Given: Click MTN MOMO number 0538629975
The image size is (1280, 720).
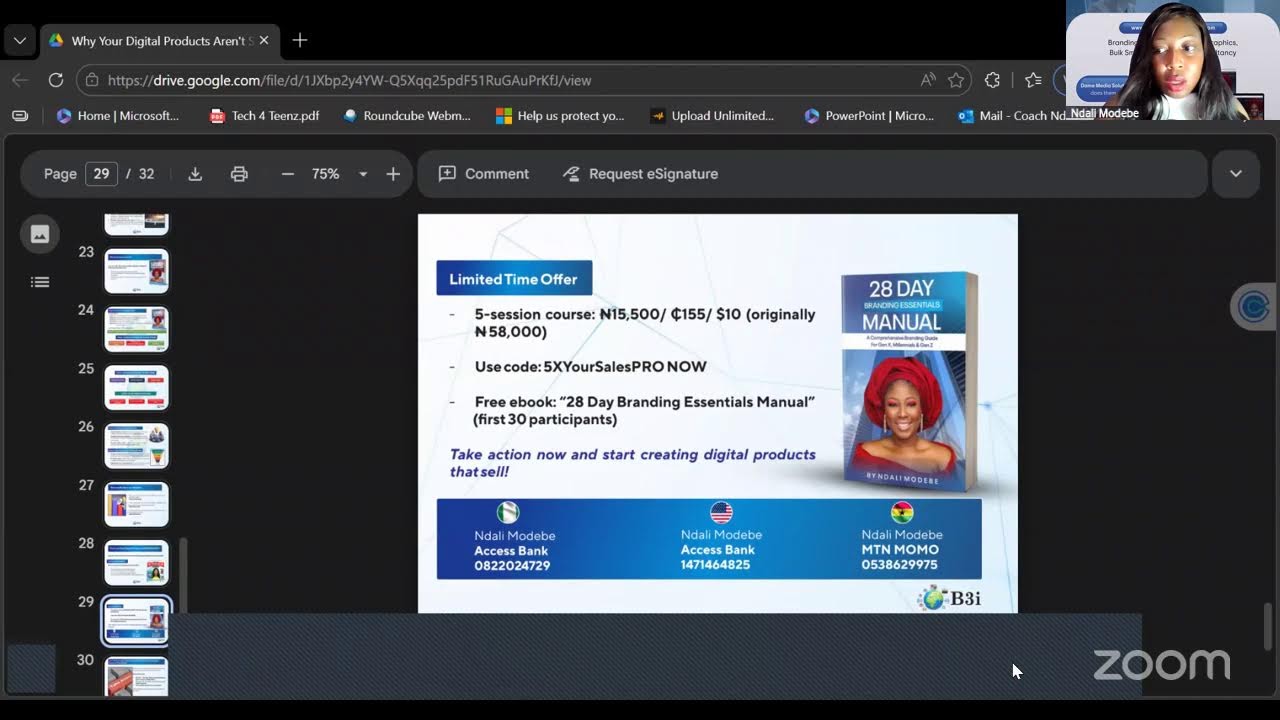Looking at the screenshot, I should pos(900,565).
